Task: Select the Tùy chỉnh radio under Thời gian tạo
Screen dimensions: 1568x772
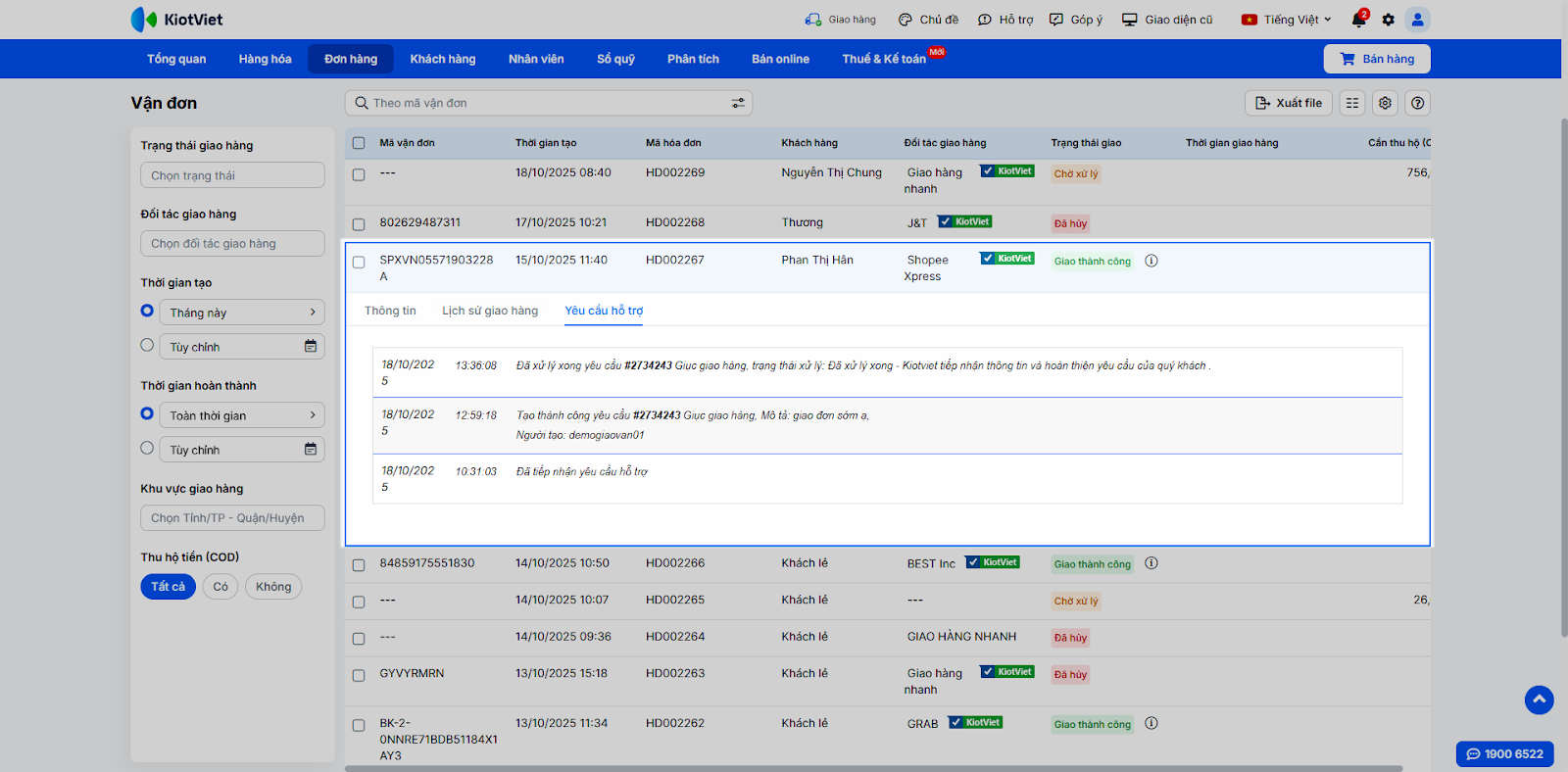Action: pyautogui.click(x=147, y=345)
